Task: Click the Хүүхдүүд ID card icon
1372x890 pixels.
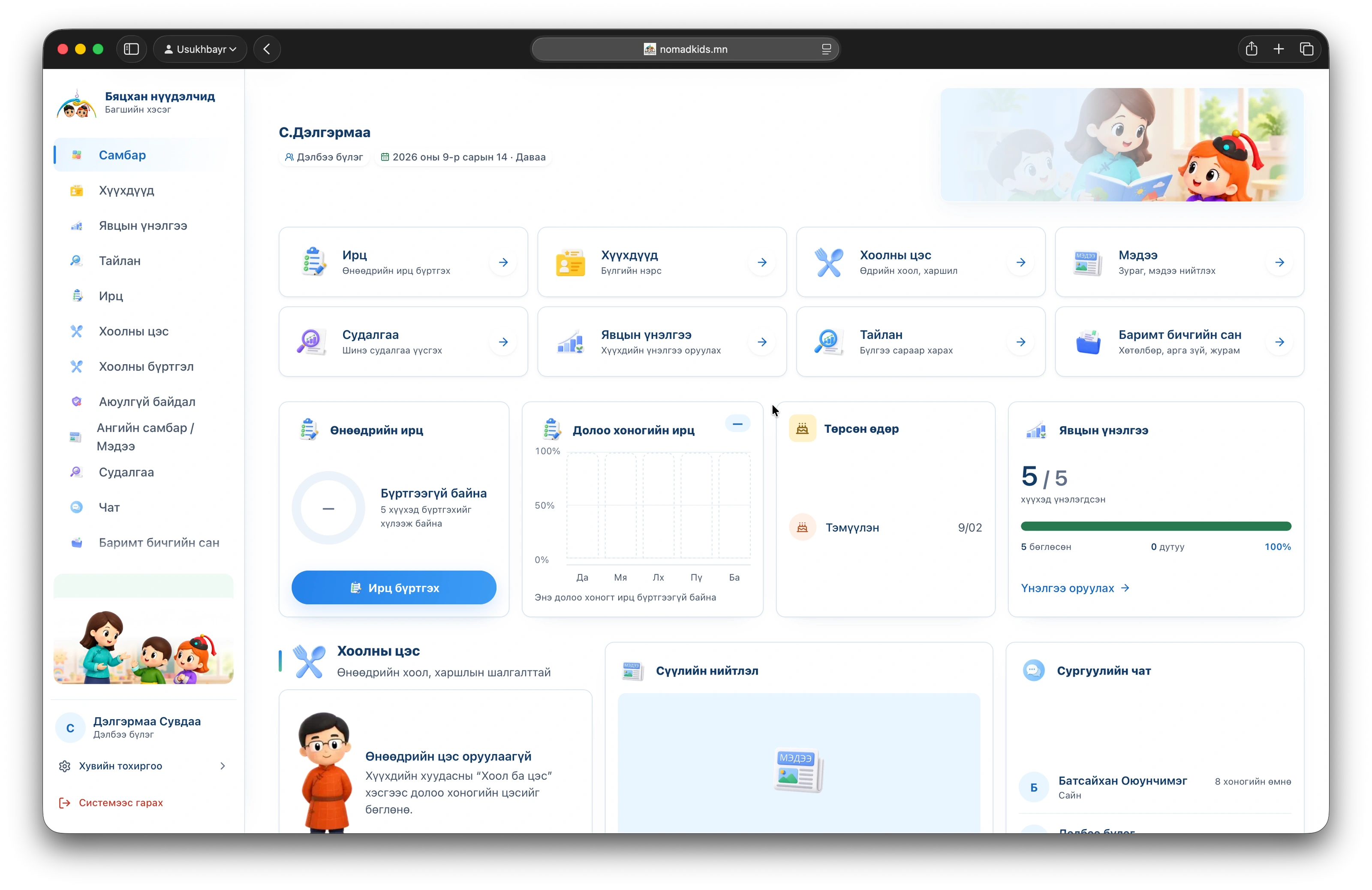Action: 570,262
